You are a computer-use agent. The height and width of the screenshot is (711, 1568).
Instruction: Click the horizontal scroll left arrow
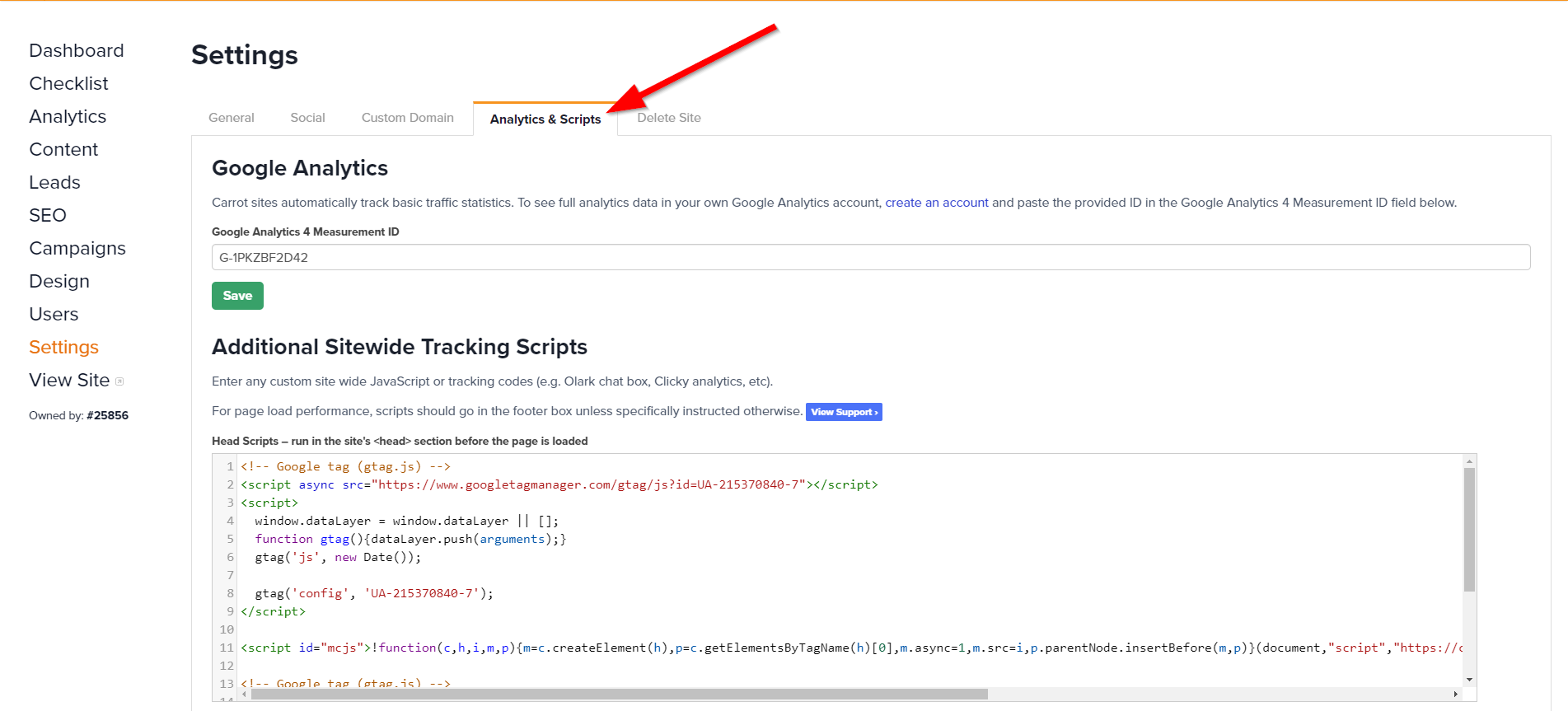pos(244,695)
